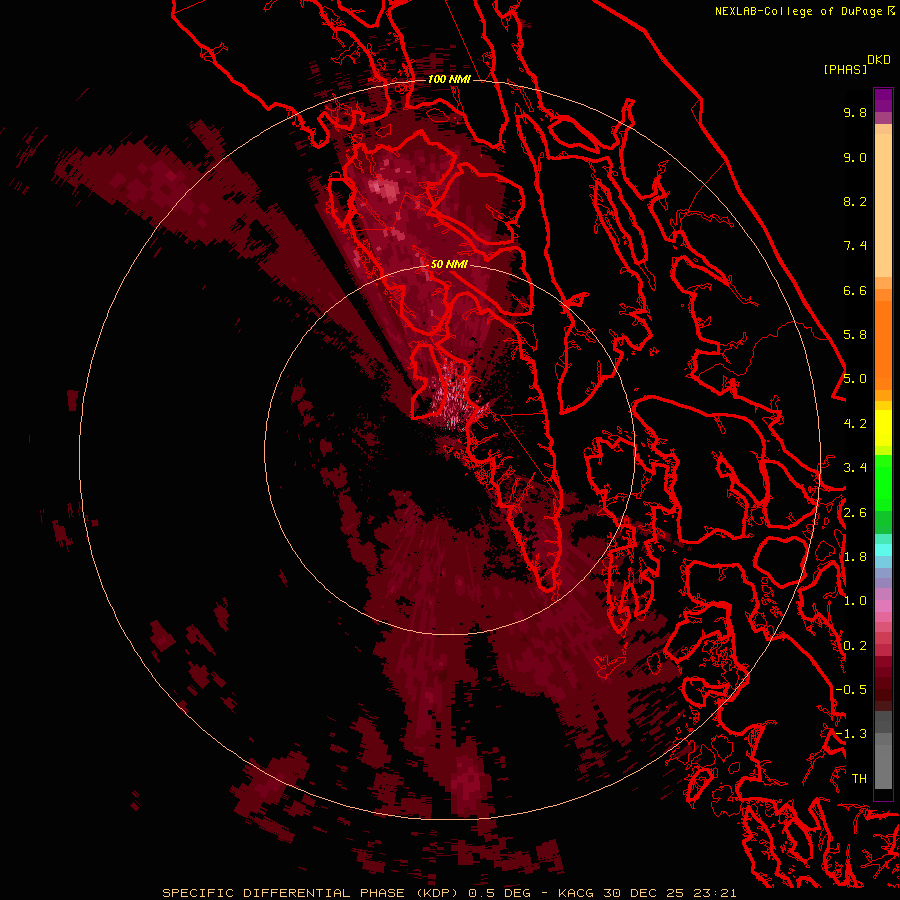Click the 9.8 scale value
900x900 pixels.
point(855,112)
